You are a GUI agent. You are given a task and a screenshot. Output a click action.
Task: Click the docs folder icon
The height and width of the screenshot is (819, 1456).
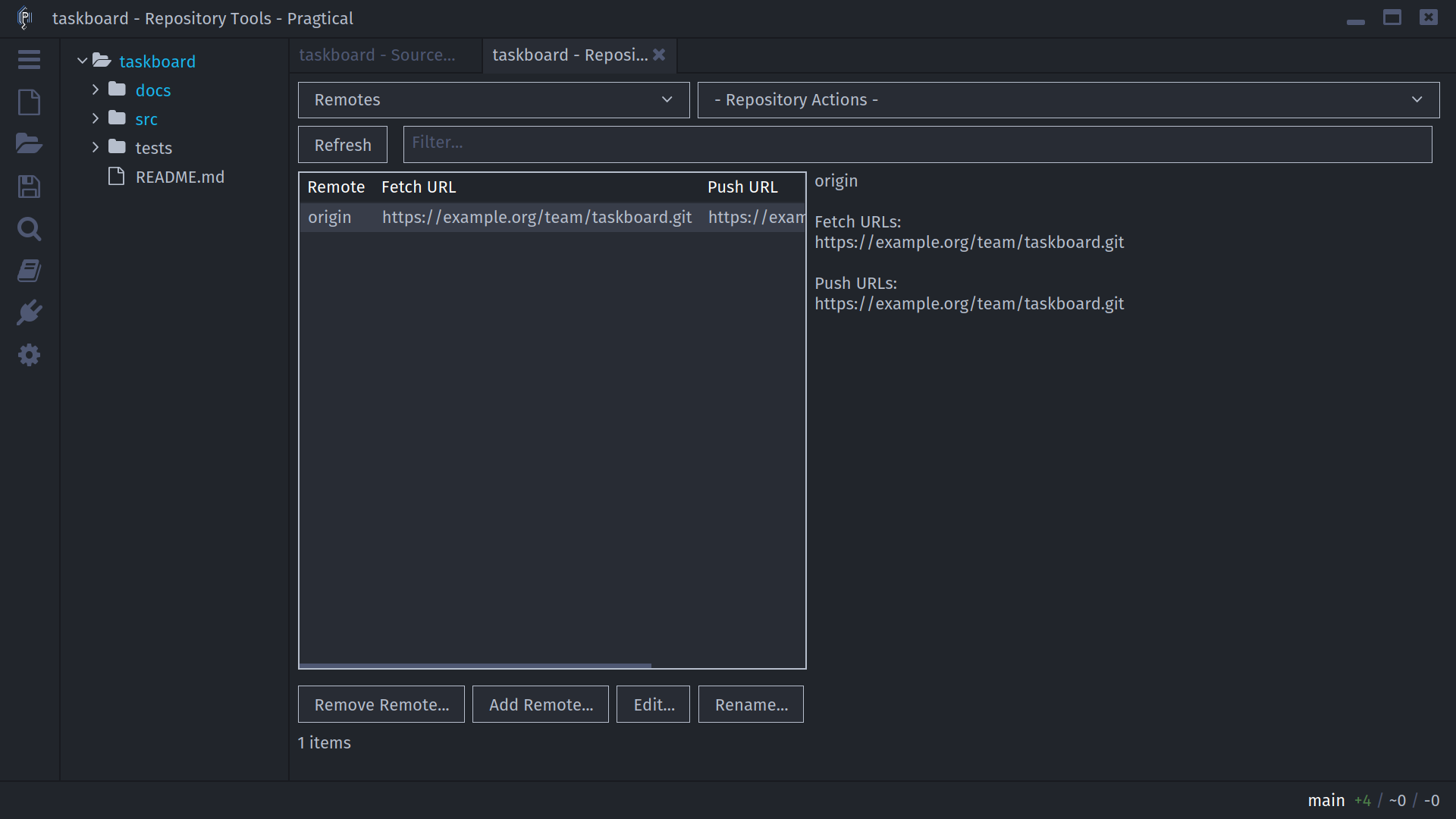click(117, 89)
